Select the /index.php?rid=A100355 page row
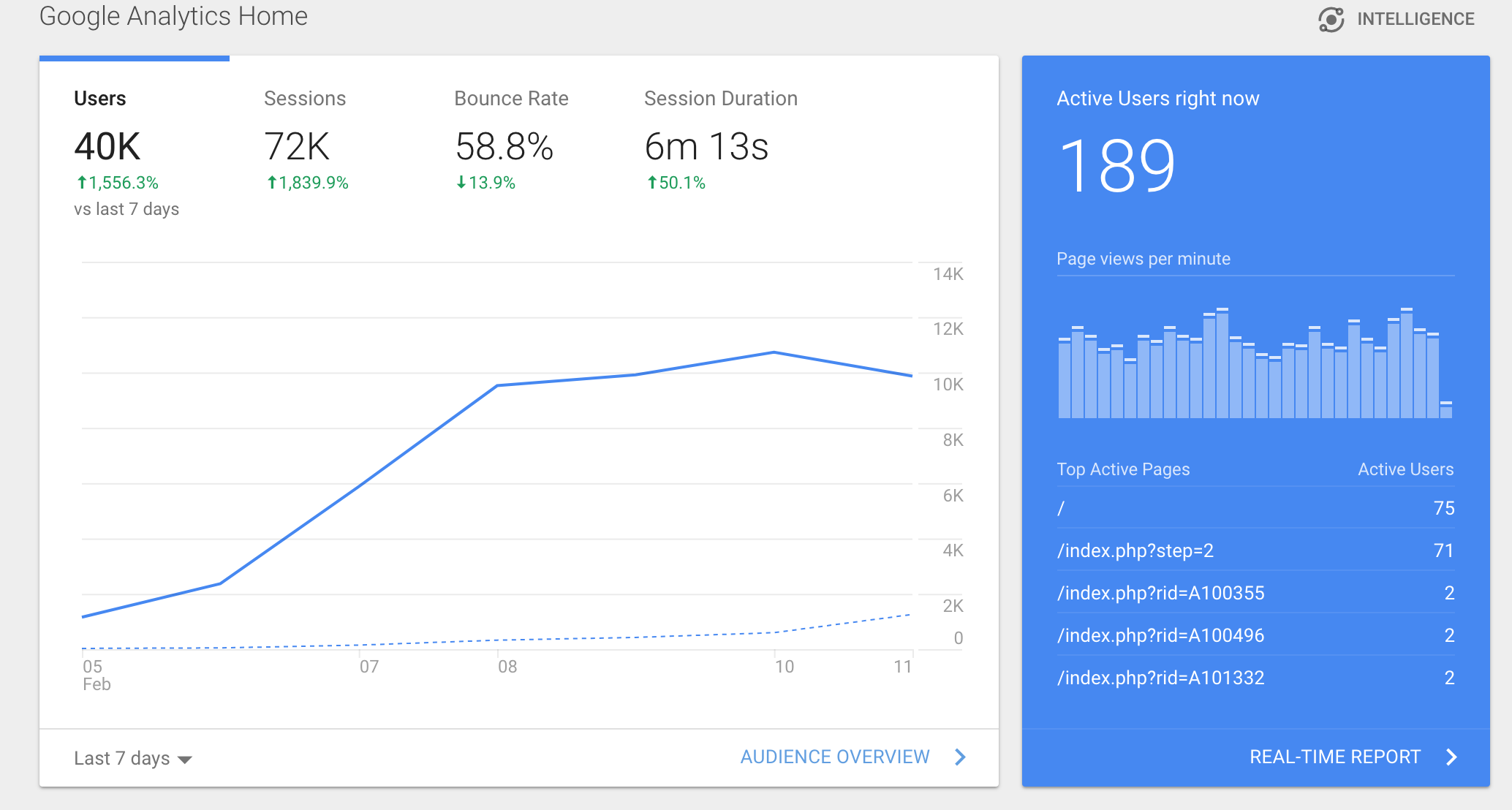 (x=1255, y=593)
